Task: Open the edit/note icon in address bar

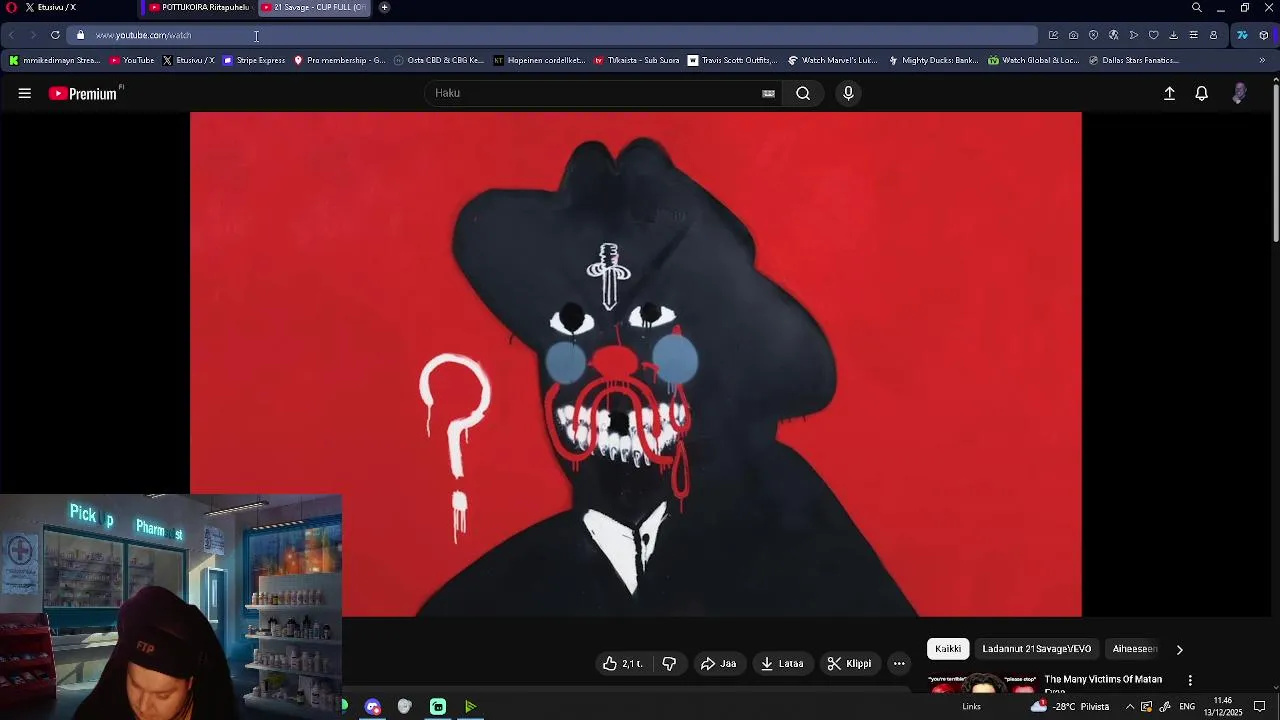Action: point(1053,35)
